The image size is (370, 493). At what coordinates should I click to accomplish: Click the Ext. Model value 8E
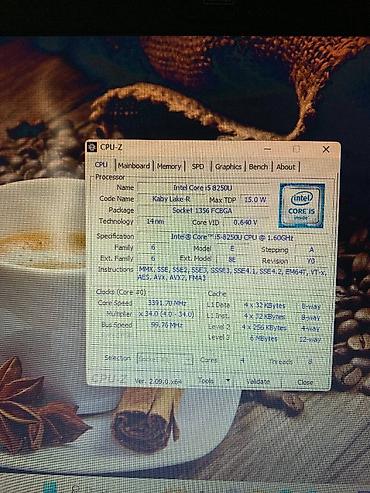[232, 259]
